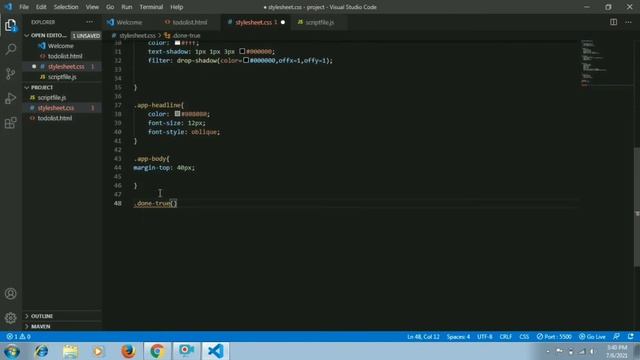The height and width of the screenshot is (360, 640).
Task: Open stylesheet.css in PROJECT folder
Action: (56, 108)
